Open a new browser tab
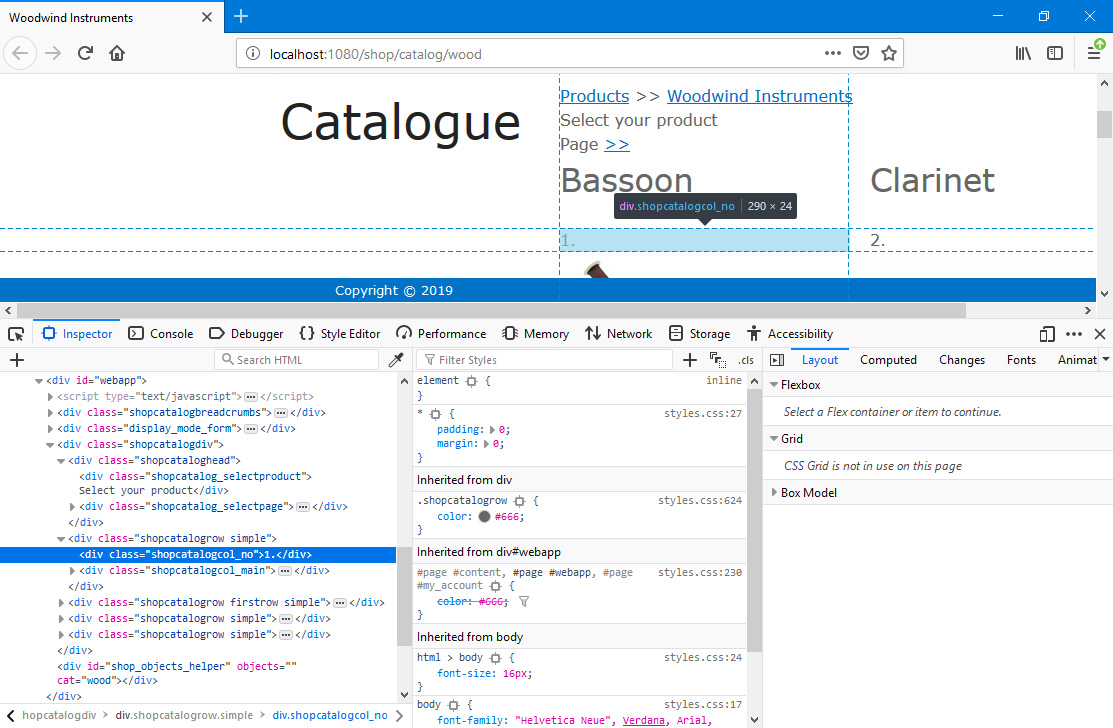 click(241, 16)
